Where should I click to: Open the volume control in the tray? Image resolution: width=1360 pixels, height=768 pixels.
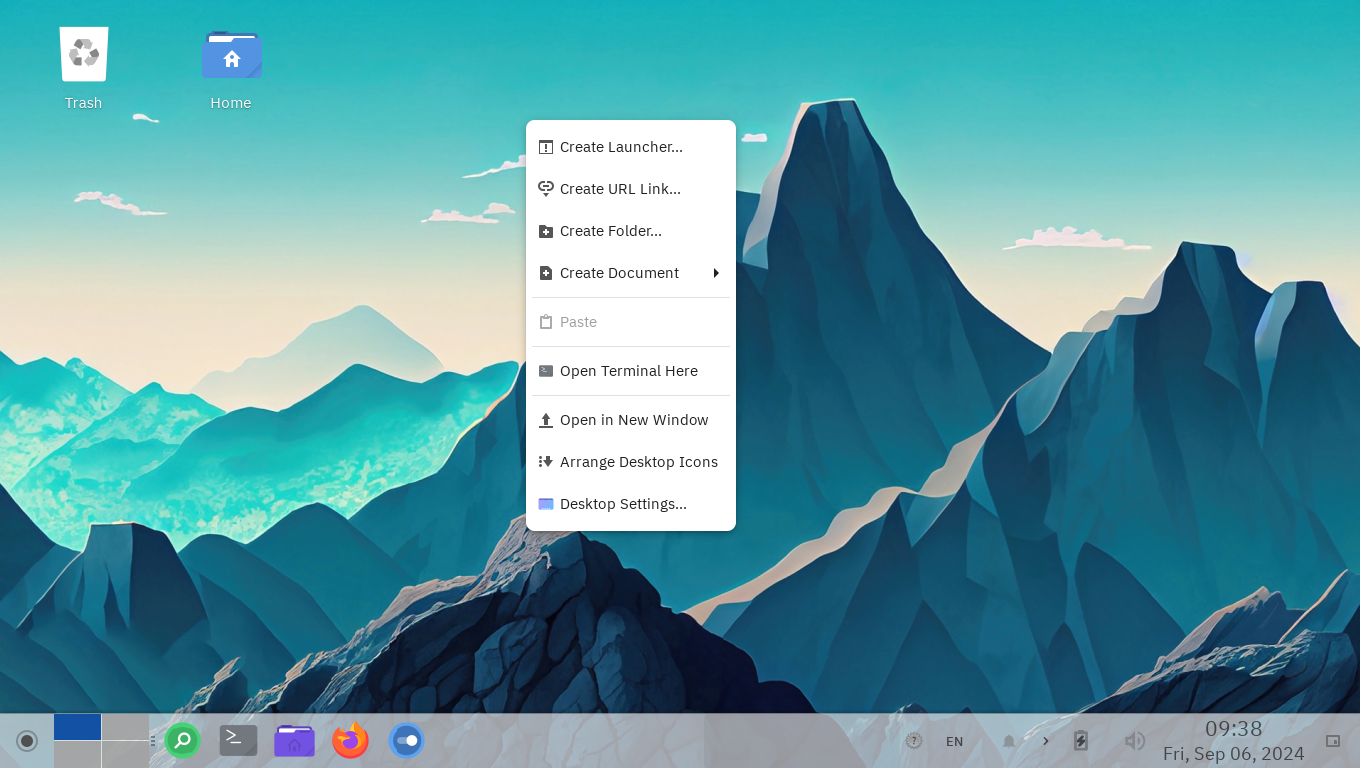pyautogui.click(x=1134, y=740)
